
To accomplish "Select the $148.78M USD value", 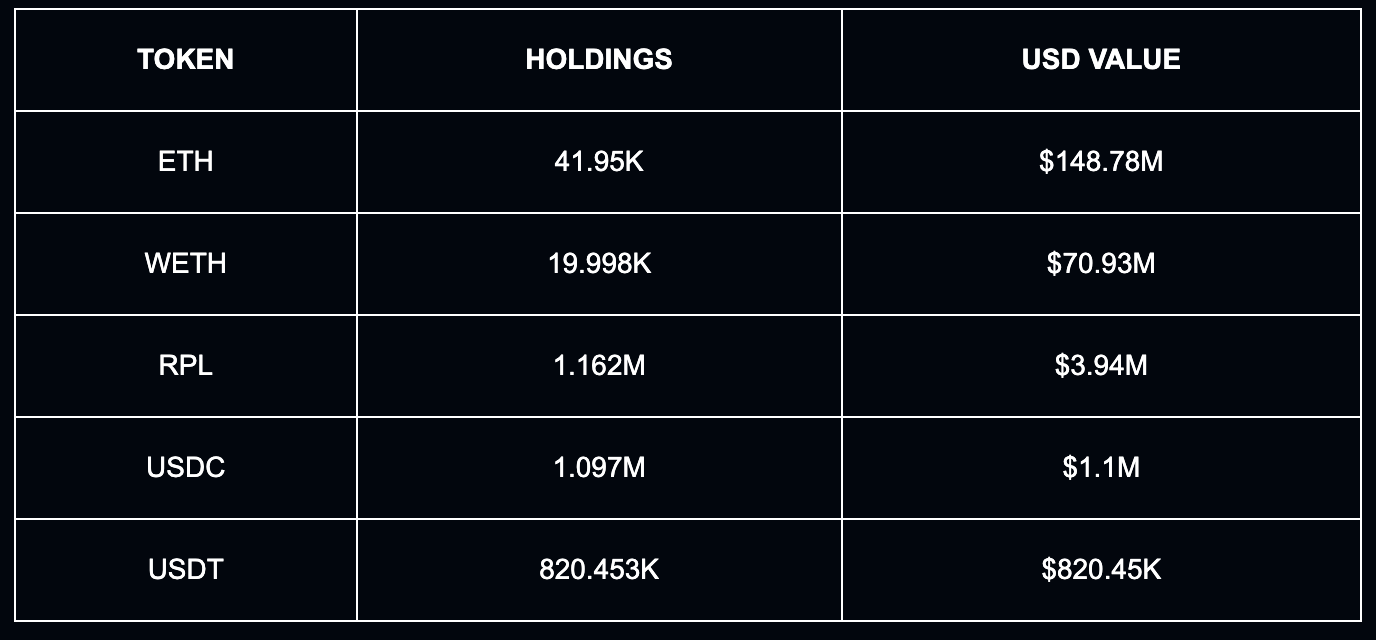I will pyautogui.click(x=1101, y=161).
